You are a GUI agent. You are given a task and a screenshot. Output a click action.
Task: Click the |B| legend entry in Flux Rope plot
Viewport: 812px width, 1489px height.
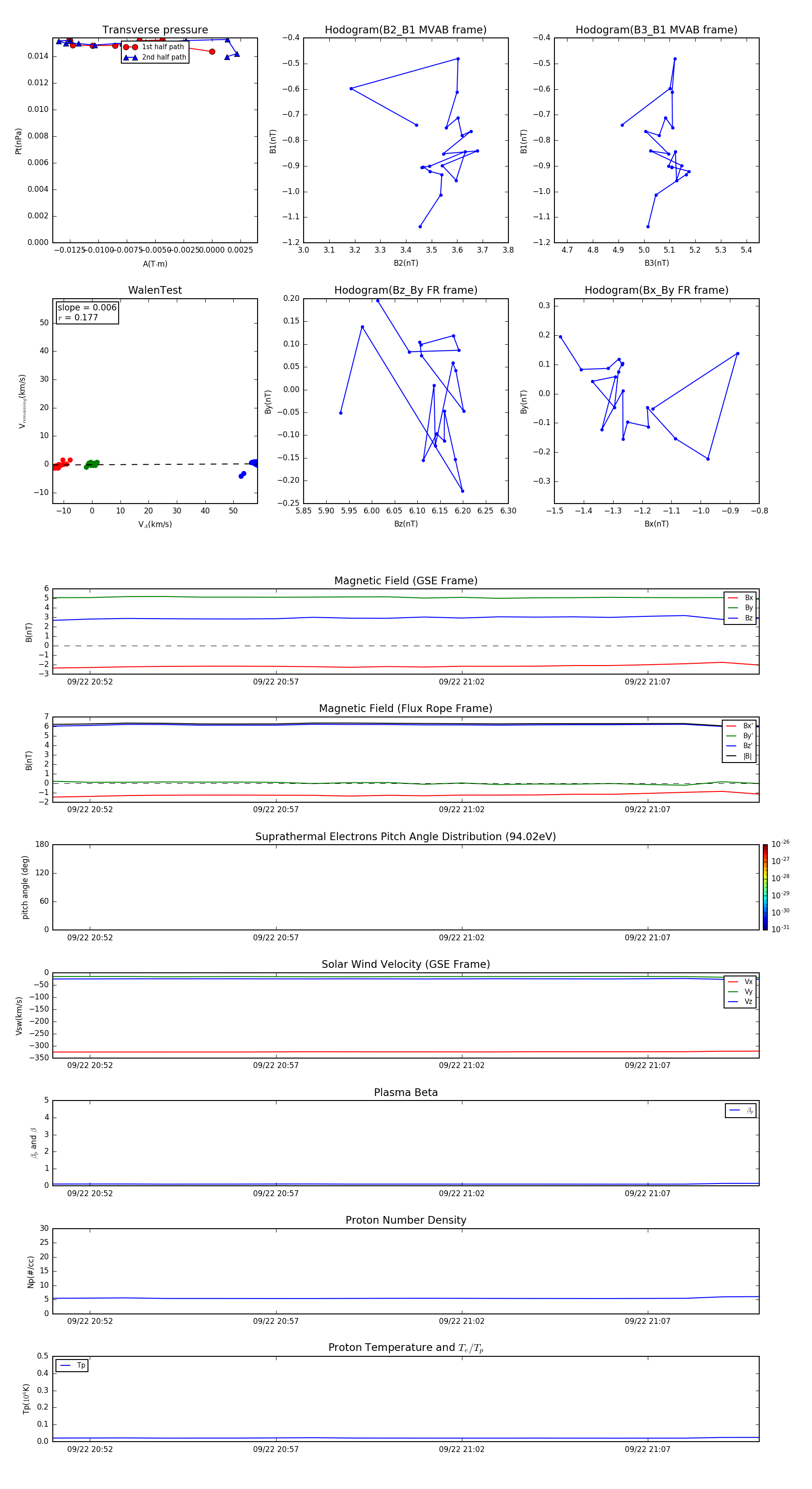pos(739,756)
